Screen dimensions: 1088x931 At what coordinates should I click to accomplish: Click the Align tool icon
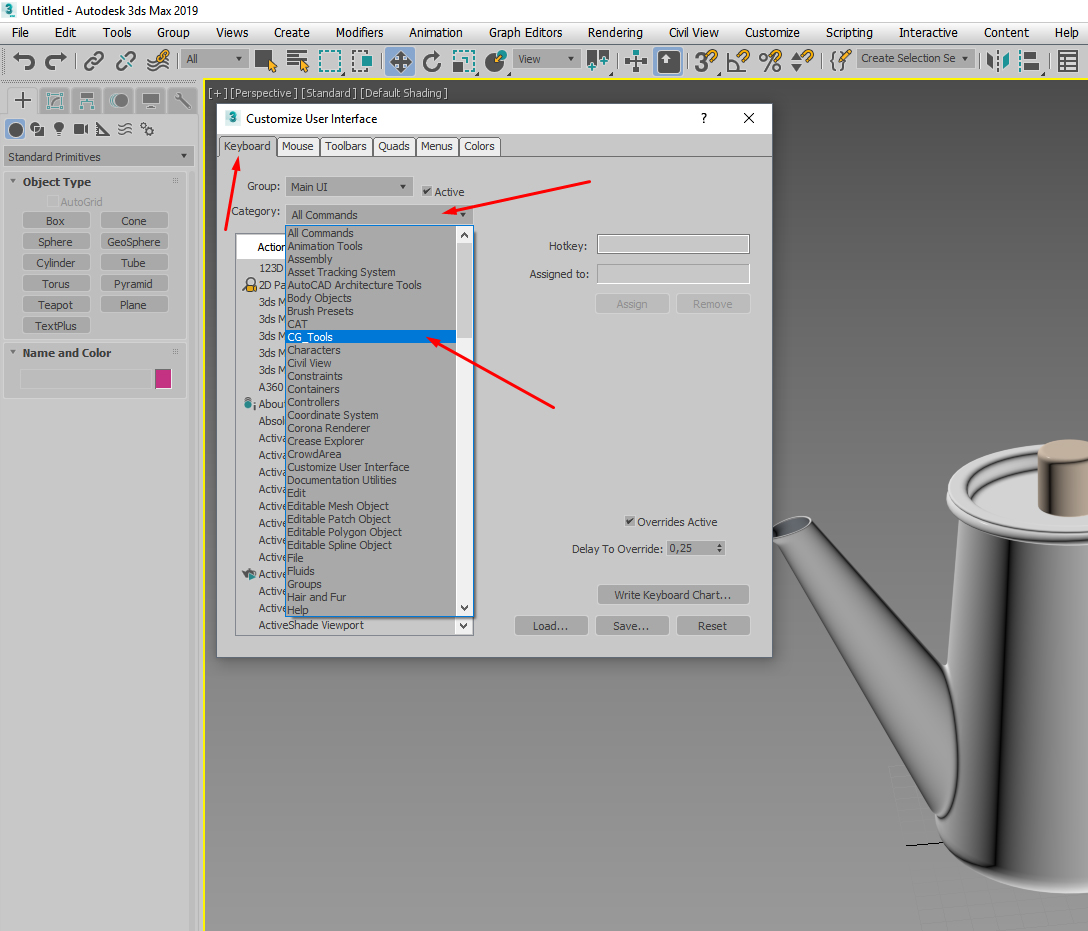pos(1030,61)
